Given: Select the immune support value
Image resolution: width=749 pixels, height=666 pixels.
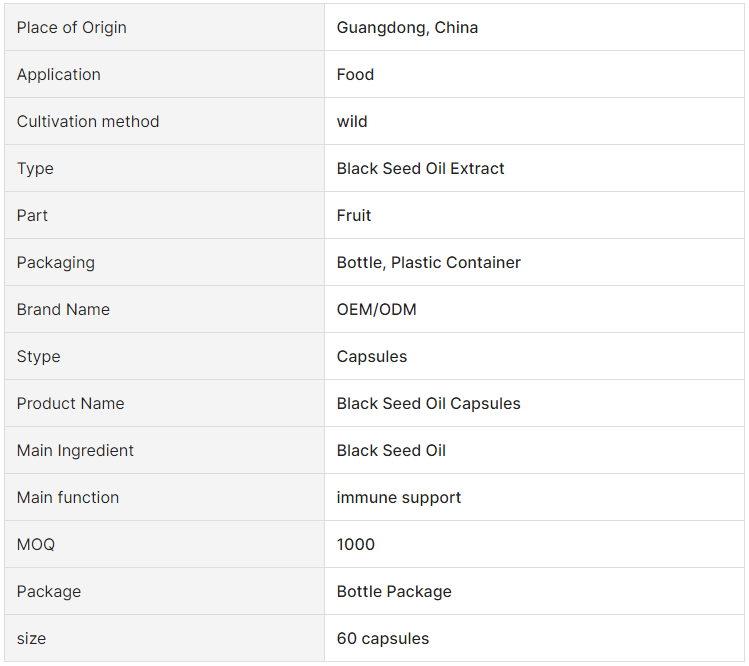Looking at the screenshot, I should [399, 497].
